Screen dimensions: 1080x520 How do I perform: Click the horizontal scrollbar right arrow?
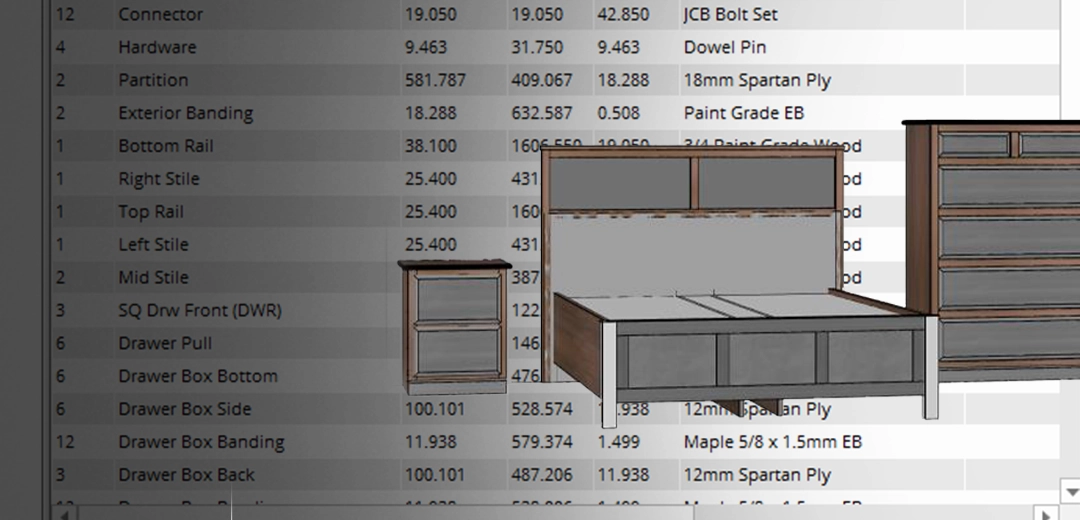(x=1047, y=514)
